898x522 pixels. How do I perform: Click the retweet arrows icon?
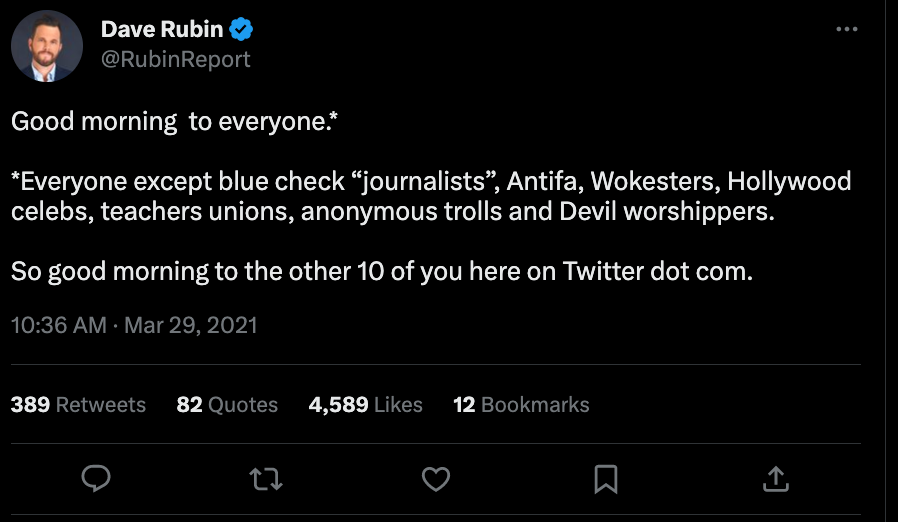coord(265,480)
